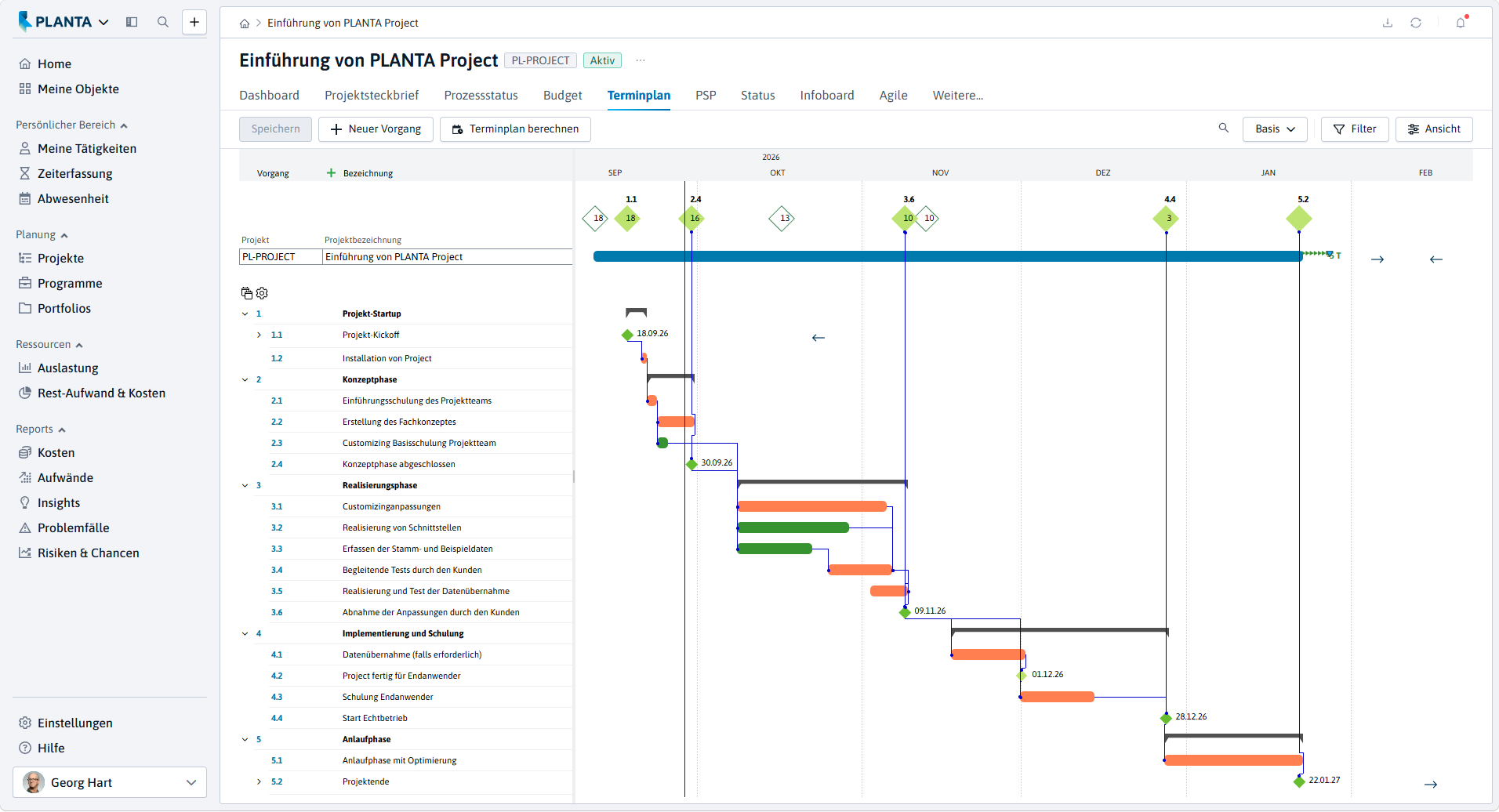1499x812 pixels.
Task: Go to home via breadcrumb house icon
Action: pyautogui.click(x=245, y=24)
